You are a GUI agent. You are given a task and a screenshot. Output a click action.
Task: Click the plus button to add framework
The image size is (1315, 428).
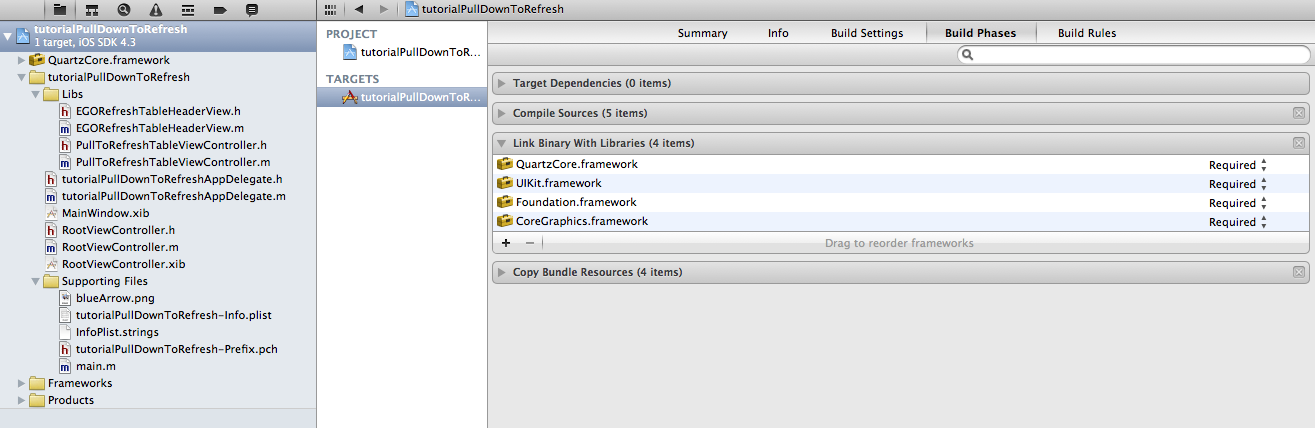506,243
